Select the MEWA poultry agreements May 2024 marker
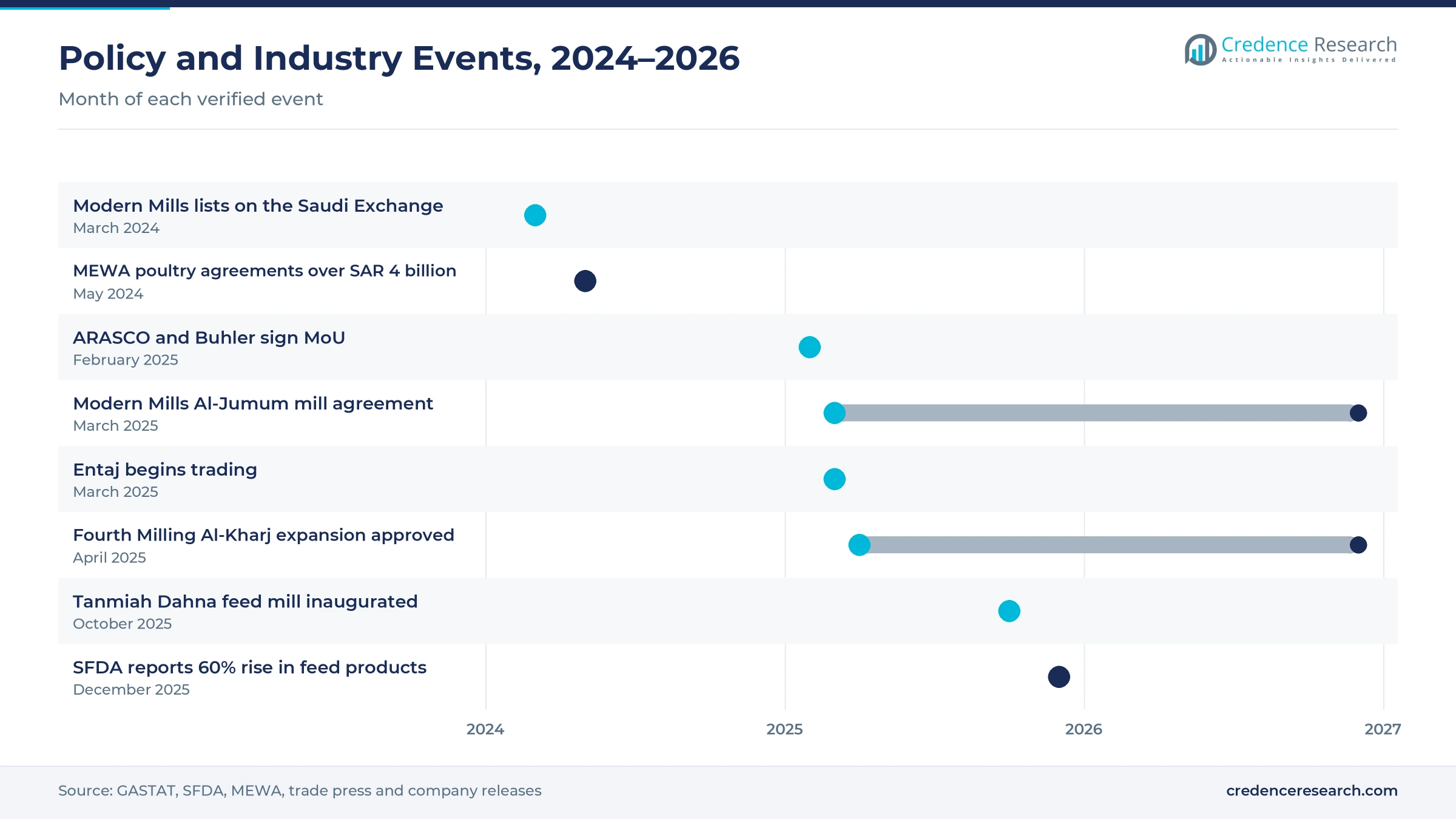Image resolution: width=1456 pixels, height=819 pixels. point(585,281)
